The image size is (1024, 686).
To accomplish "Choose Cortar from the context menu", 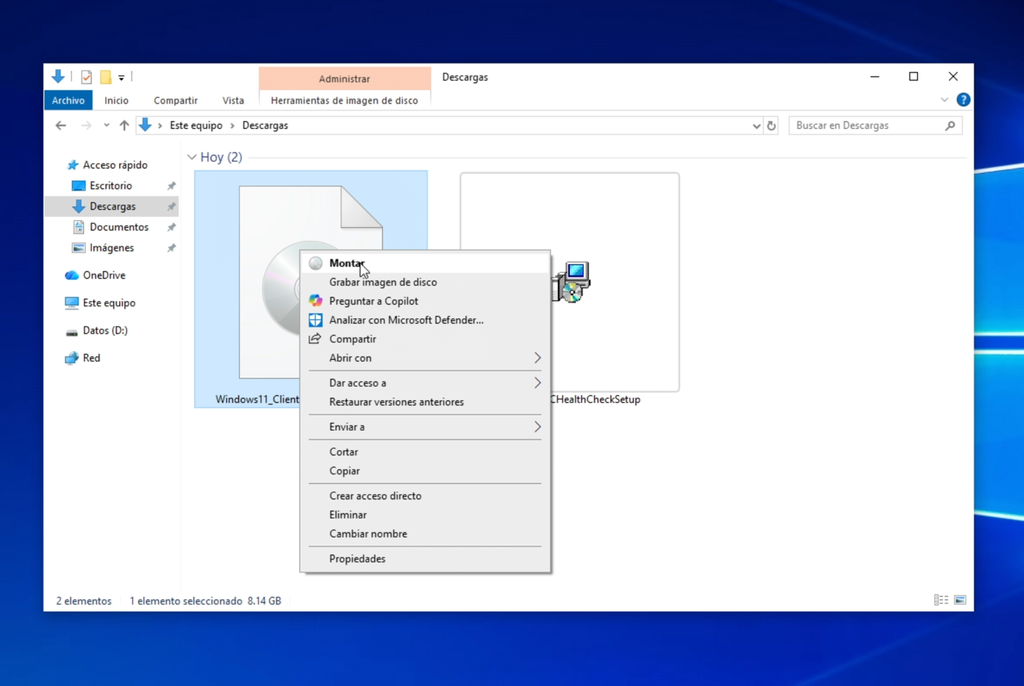I will (425, 451).
